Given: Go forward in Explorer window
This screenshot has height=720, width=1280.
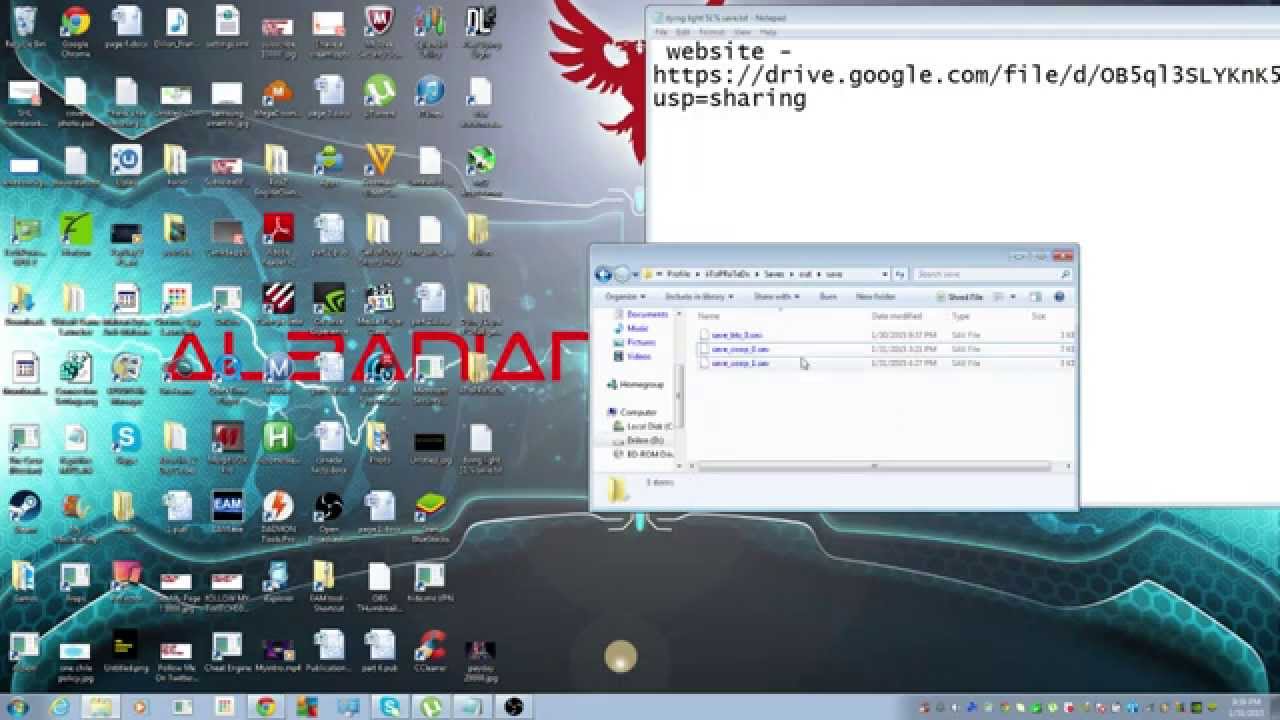Looking at the screenshot, I should click(622, 274).
